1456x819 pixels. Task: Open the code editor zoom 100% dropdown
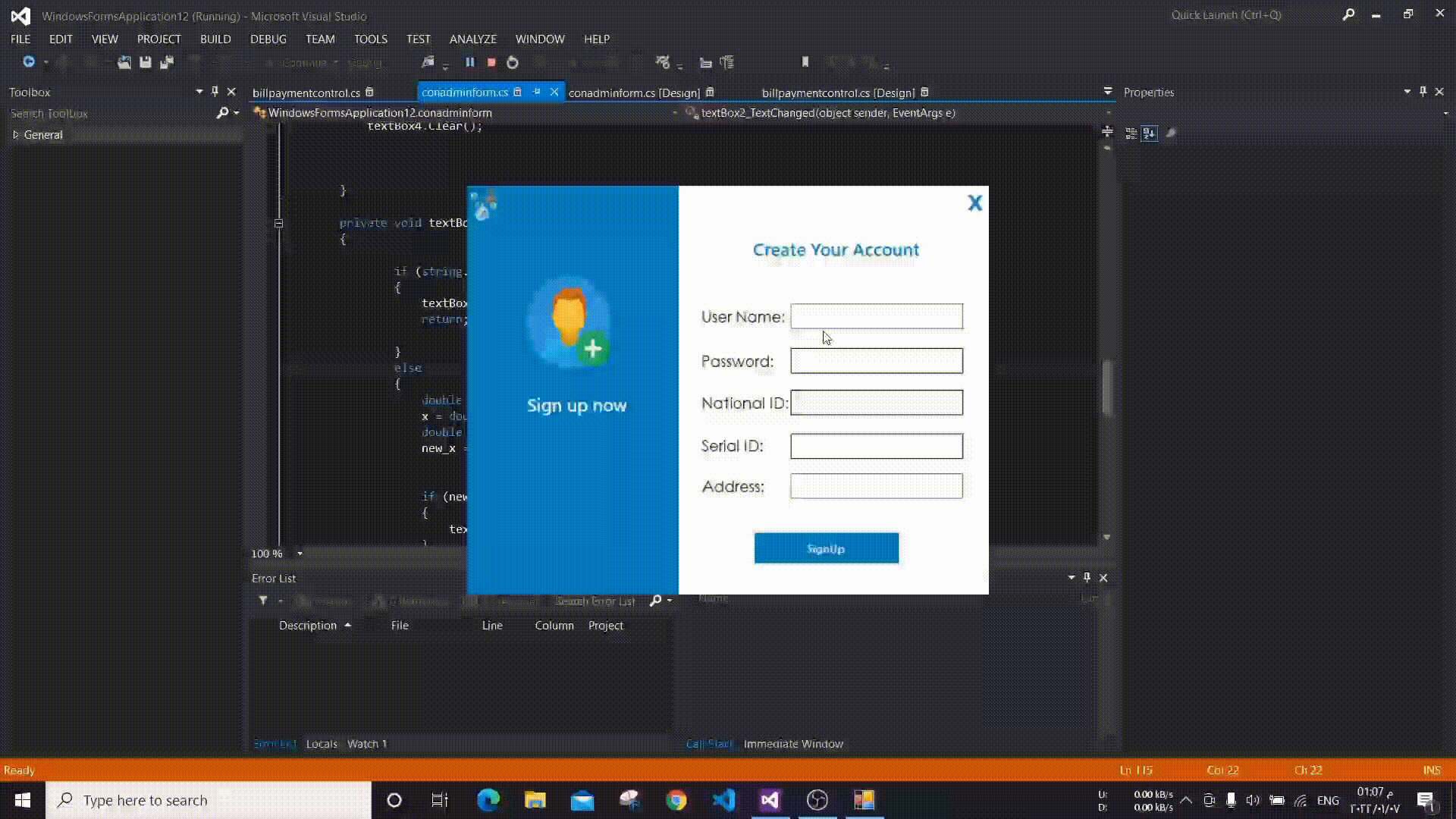(x=300, y=554)
